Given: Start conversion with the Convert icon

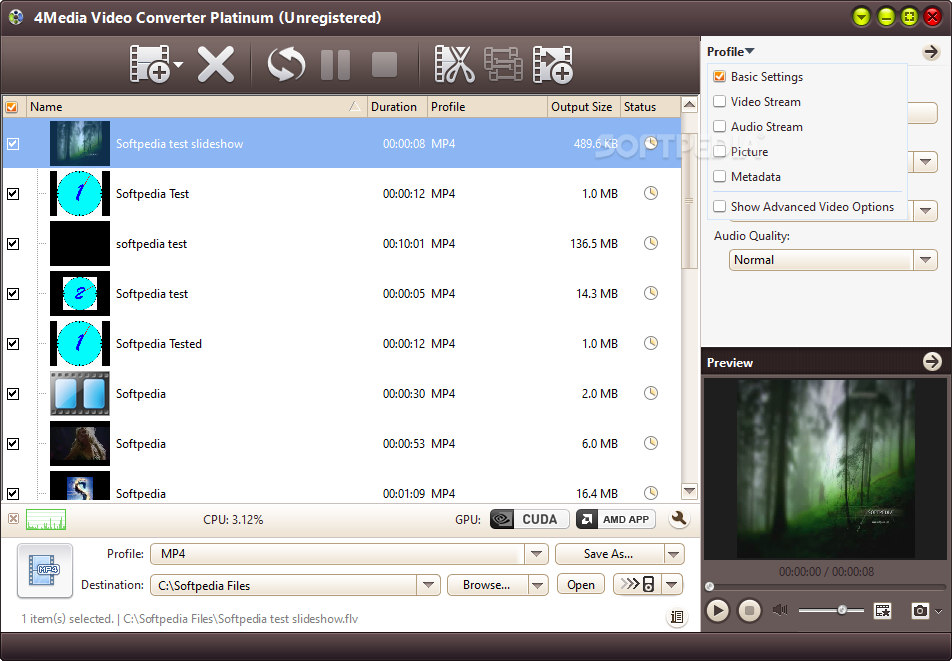Looking at the screenshot, I should pyautogui.click(x=286, y=64).
